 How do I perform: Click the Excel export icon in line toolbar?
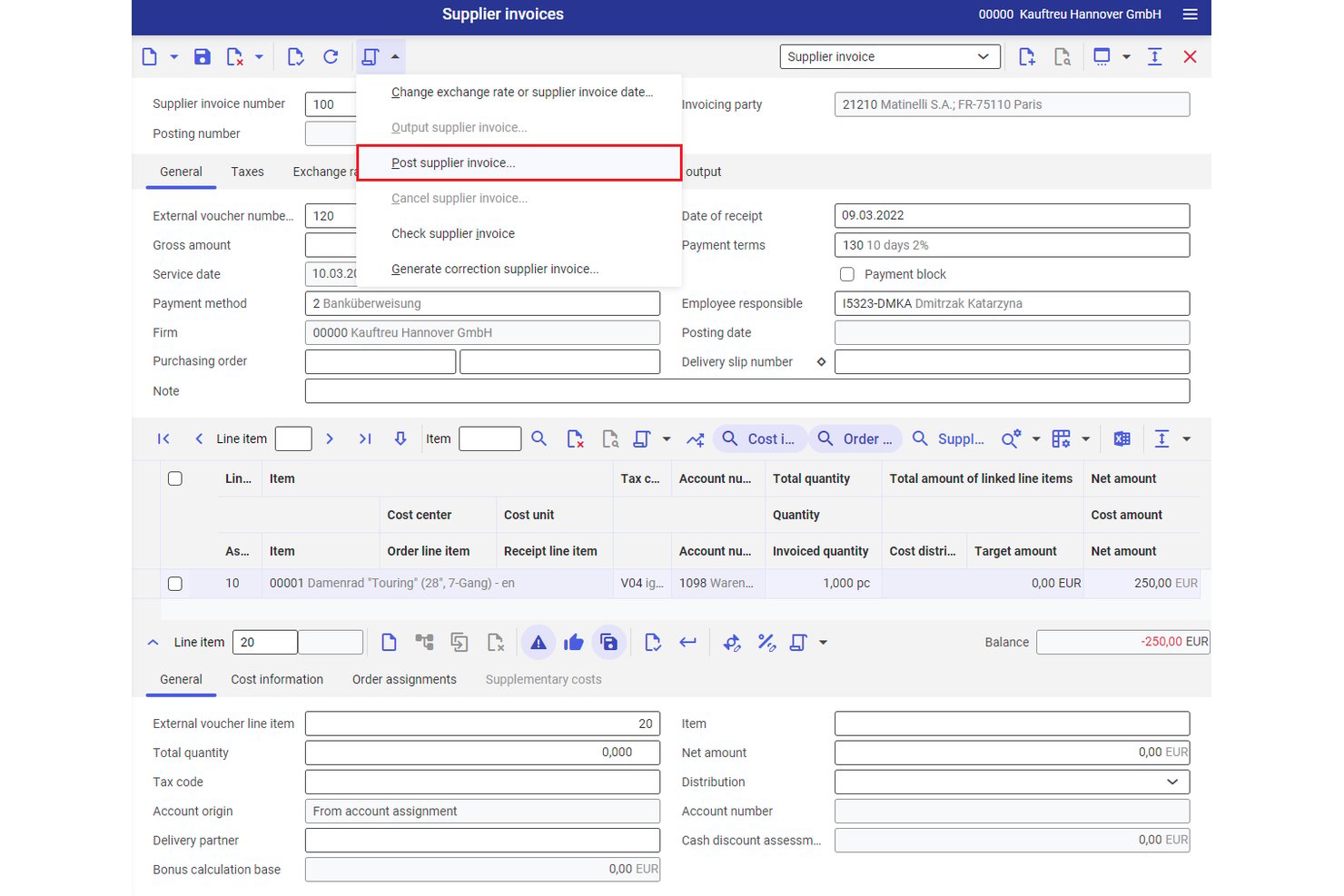(1122, 439)
